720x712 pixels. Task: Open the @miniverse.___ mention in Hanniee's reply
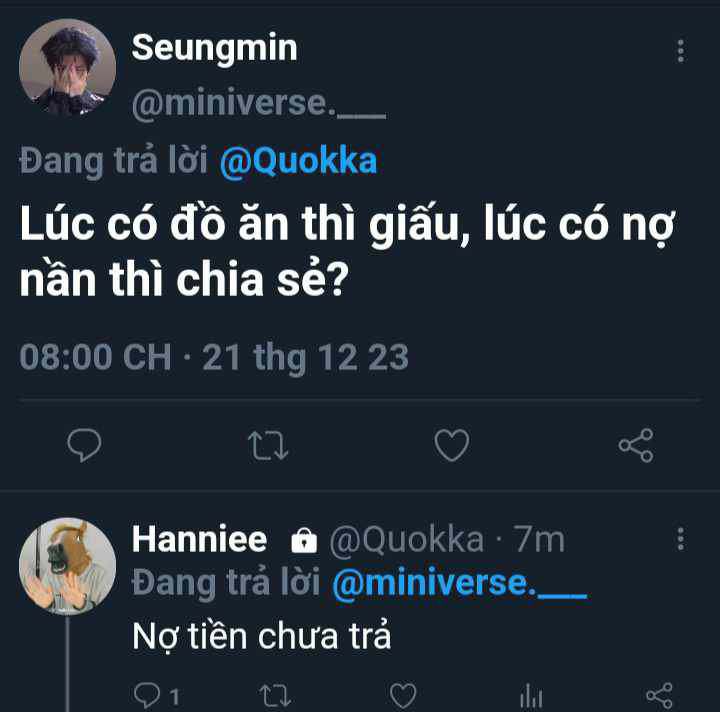(458, 584)
